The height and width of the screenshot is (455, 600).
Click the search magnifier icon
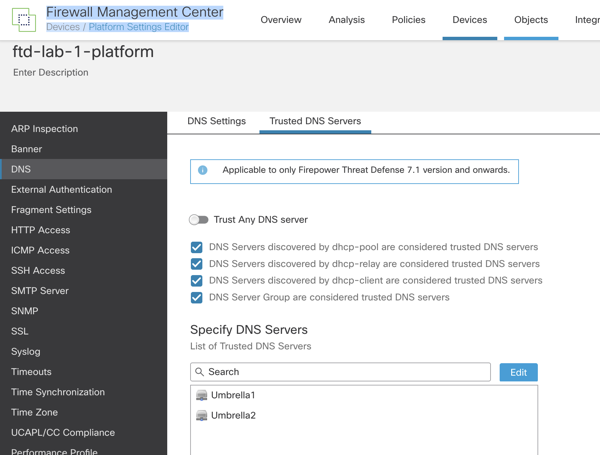[x=200, y=372]
